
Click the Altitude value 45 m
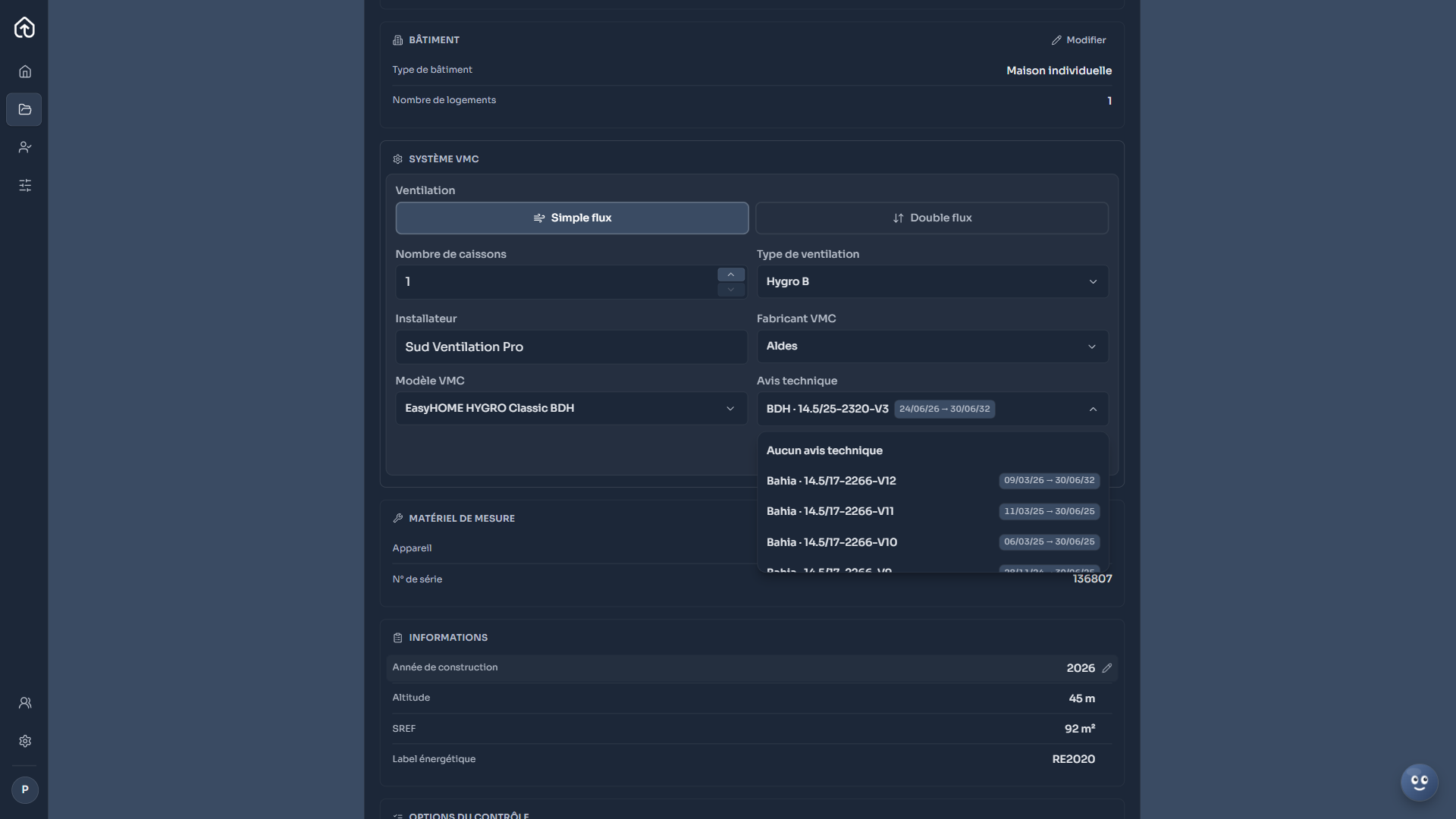pos(1081,698)
